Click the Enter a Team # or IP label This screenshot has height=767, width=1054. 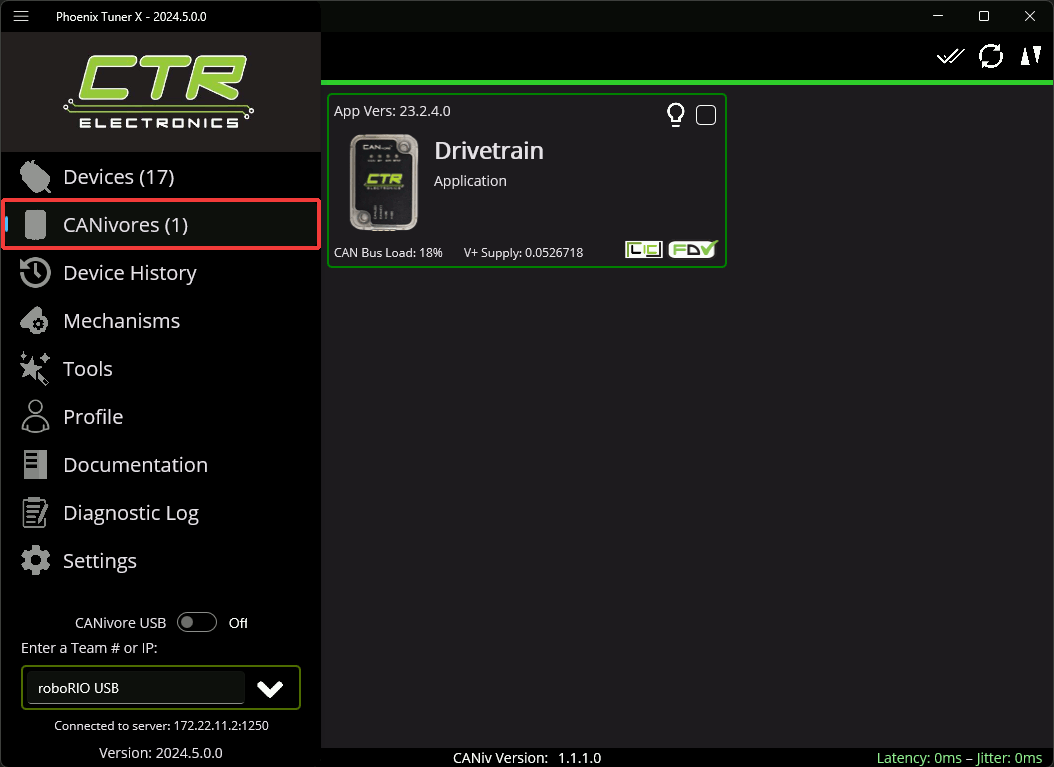[x=89, y=648]
